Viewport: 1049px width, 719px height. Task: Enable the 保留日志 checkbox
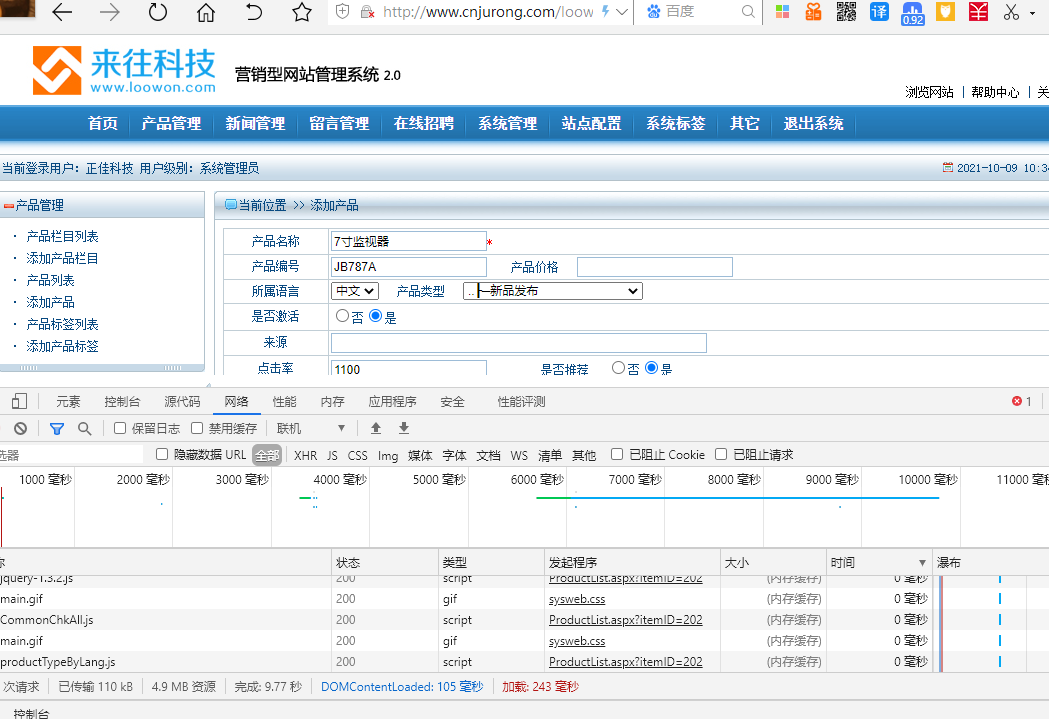[120, 428]
